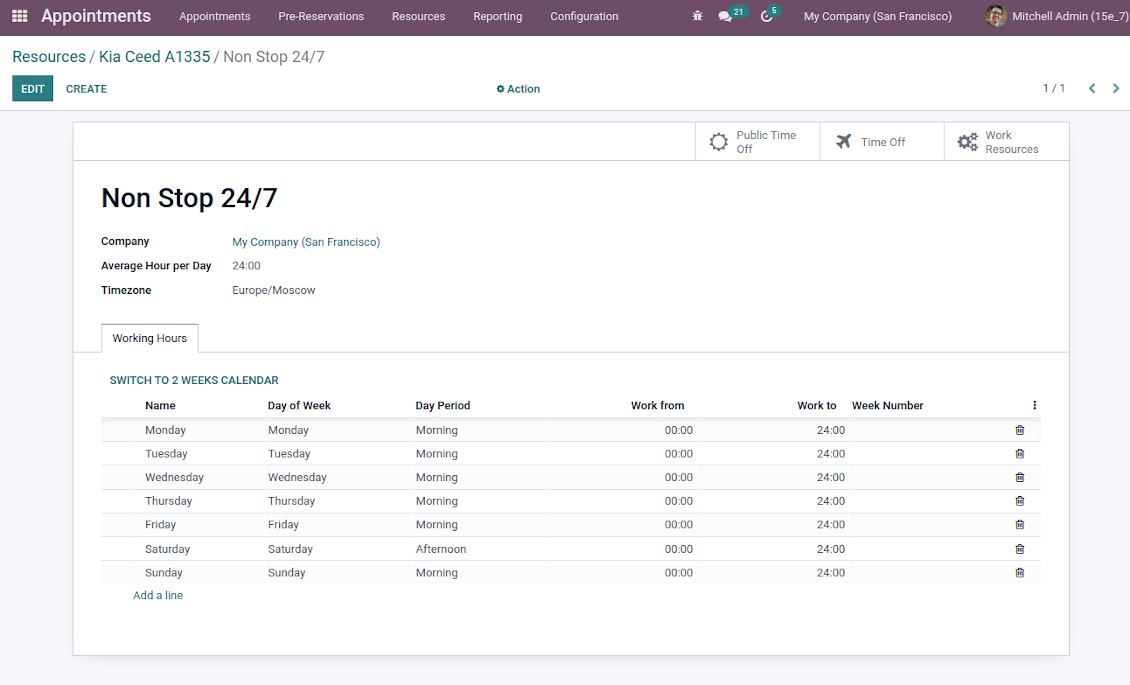Expand the Action dropdown
Image resolution: width=1130 pixels, height=685 pixels.
[518, 89]
